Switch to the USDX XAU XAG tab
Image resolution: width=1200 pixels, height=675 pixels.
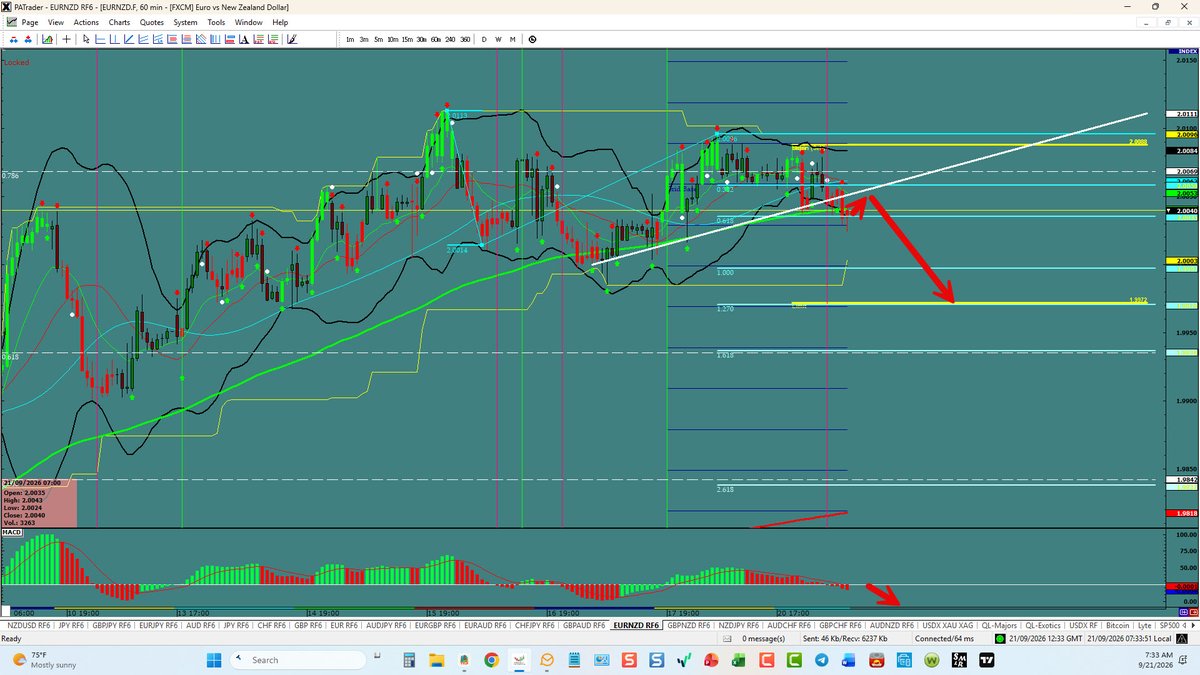947,625
